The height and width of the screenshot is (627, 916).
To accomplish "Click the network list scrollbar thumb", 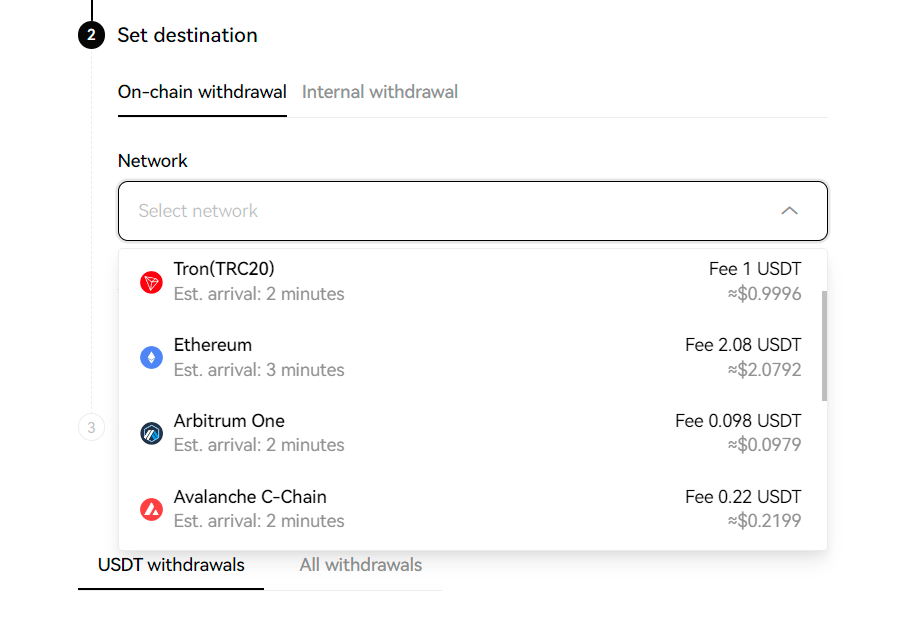I will click(x=824, y=345).
